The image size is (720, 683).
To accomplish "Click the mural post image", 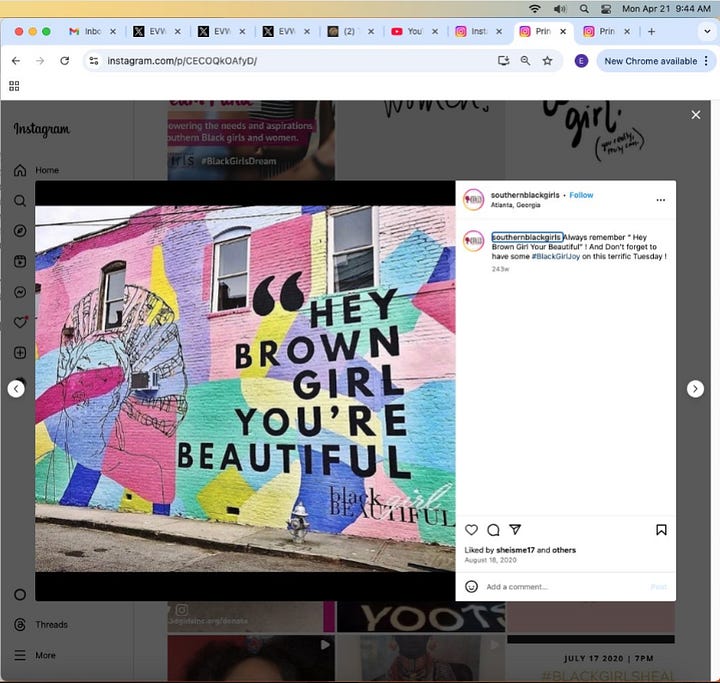I will coord(245,389).
